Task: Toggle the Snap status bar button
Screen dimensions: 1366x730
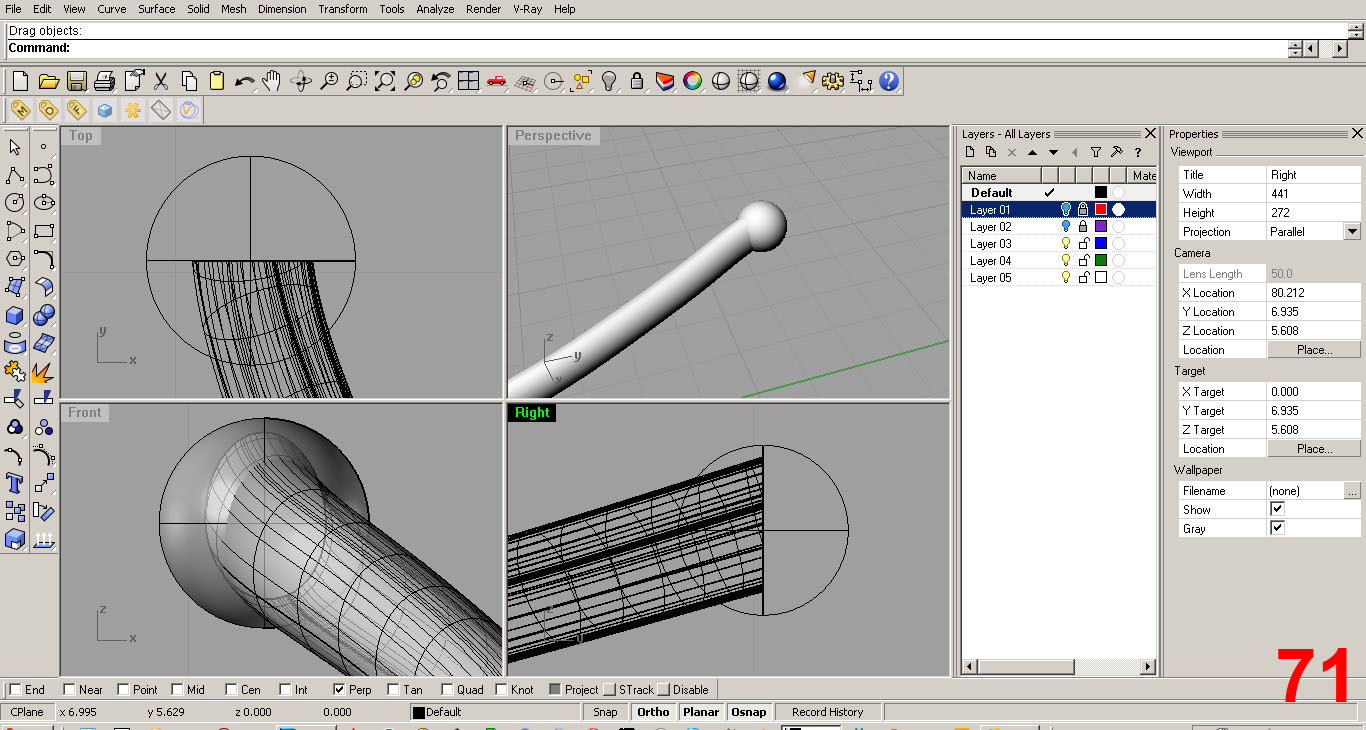Action: pyautogui.click(x=605, y=712)
